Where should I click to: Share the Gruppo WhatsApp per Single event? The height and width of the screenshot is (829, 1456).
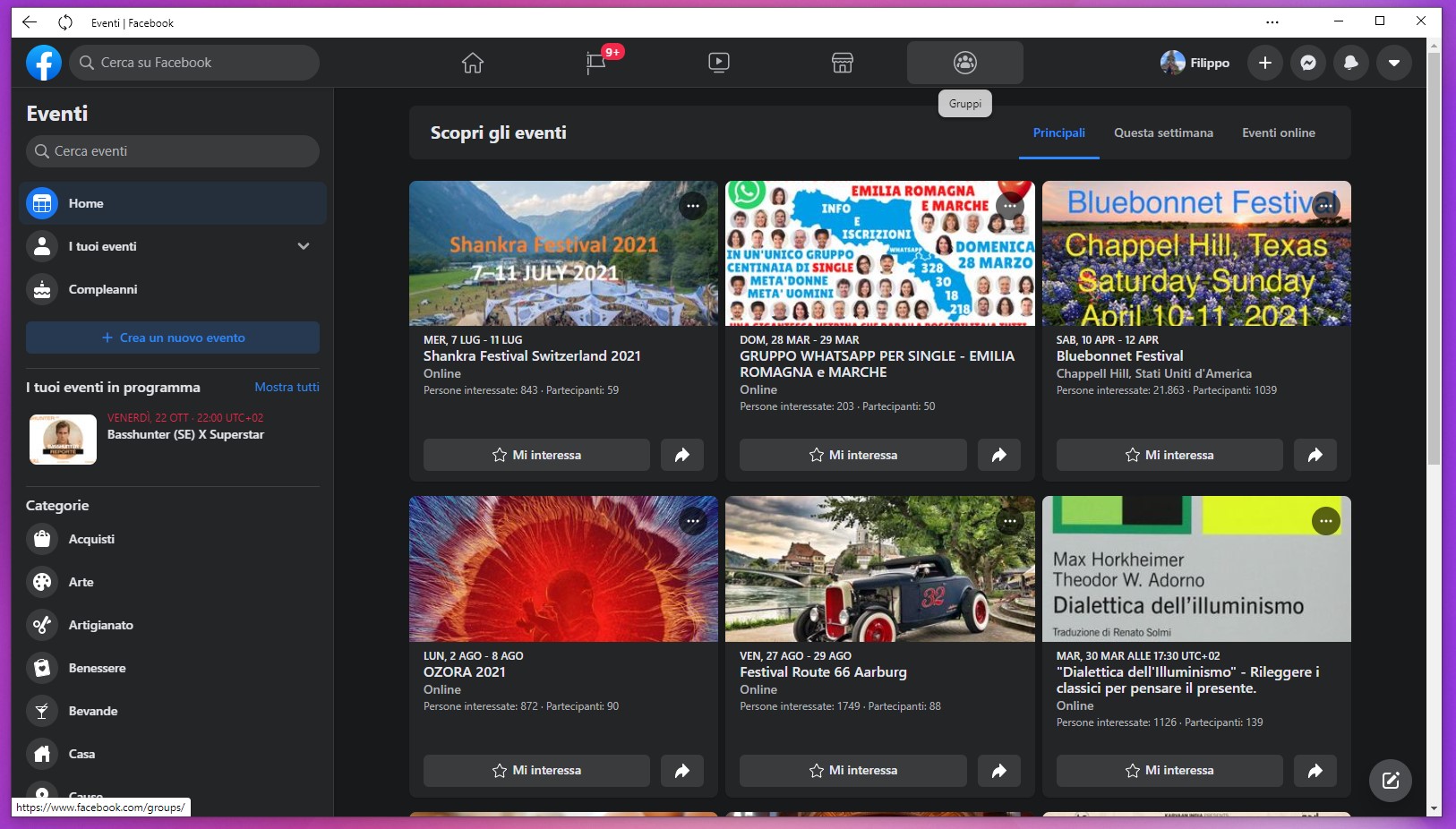click(999, 455)
